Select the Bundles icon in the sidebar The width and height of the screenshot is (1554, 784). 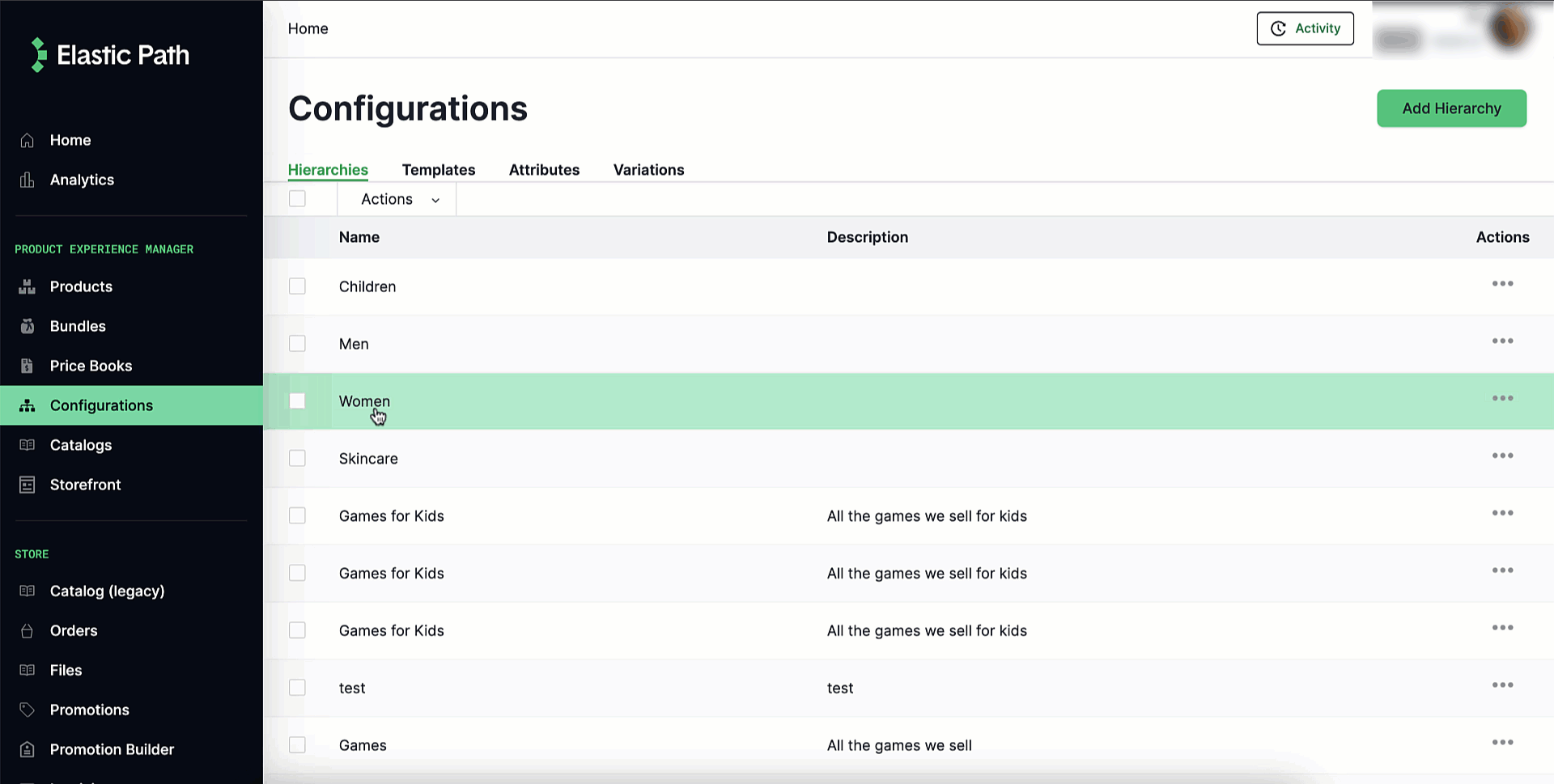point(27,326)
